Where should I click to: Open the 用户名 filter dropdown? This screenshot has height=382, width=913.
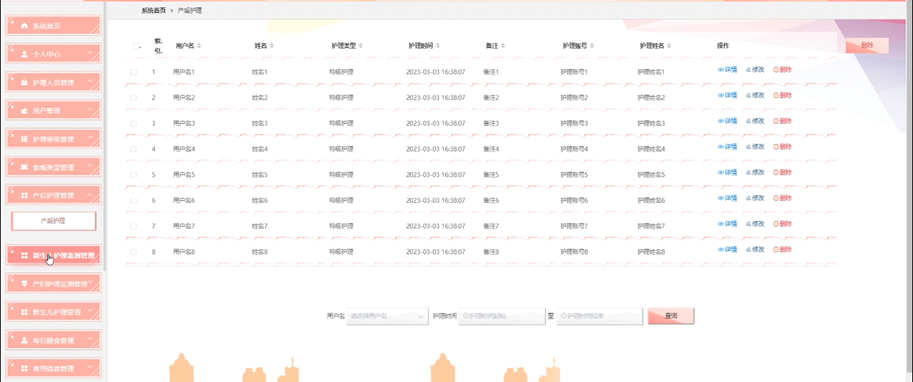tap(388, 316)
